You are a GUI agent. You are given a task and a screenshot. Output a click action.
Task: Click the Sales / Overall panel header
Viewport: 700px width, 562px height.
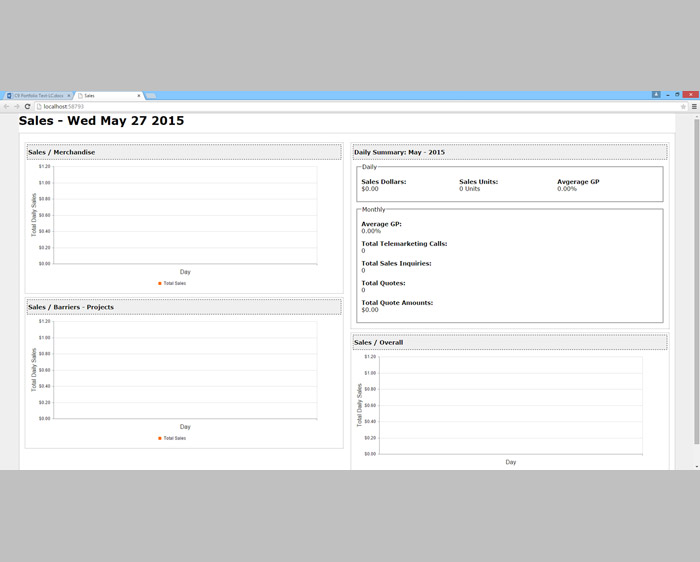(510, 342)
